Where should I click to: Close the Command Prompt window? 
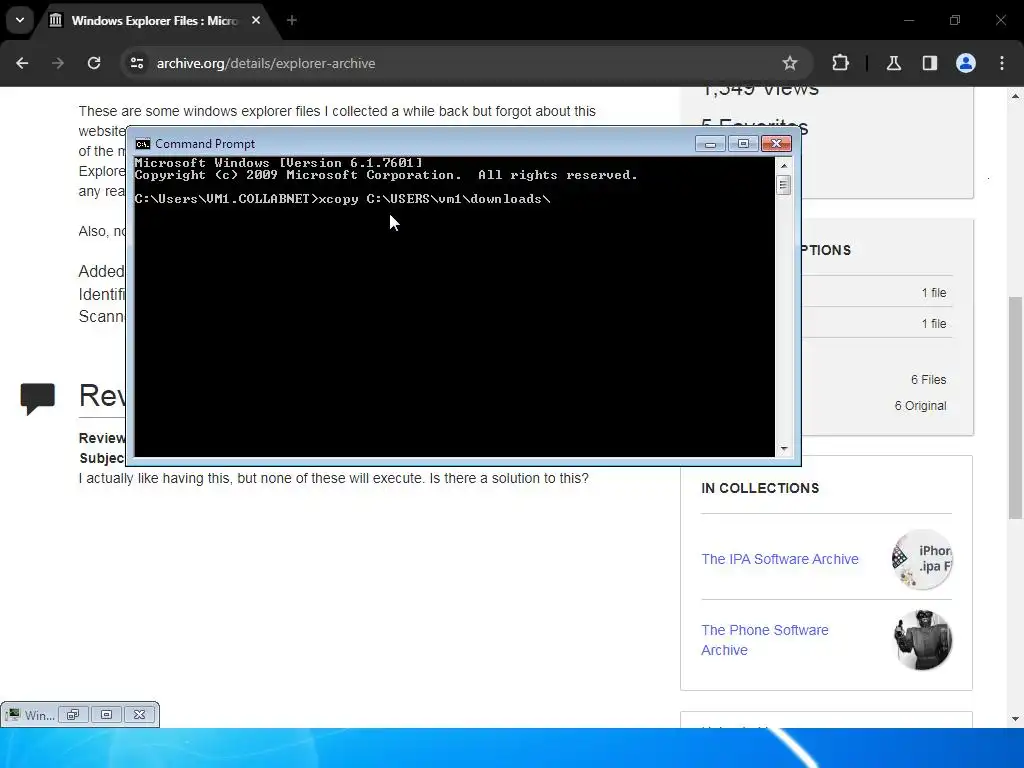point(776,144)
